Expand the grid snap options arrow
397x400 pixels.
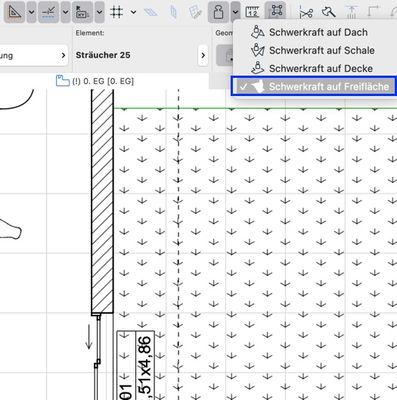click(x=133, y=12)
